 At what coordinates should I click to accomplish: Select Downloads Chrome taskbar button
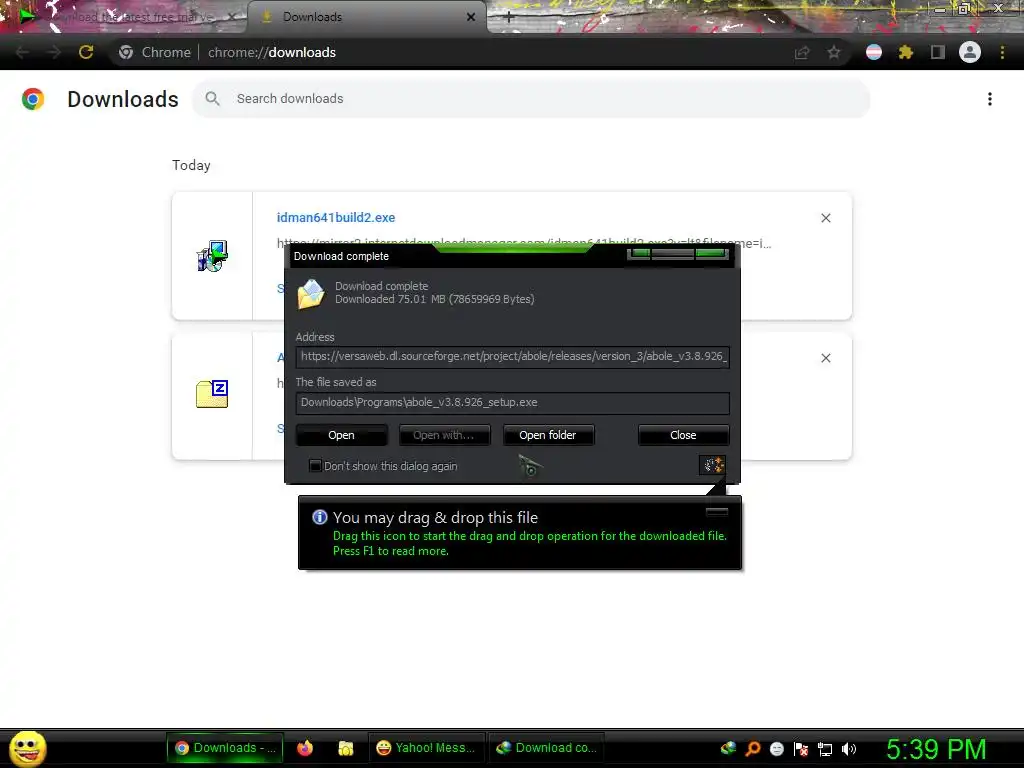pyautogui.click(x=225, y=748)
